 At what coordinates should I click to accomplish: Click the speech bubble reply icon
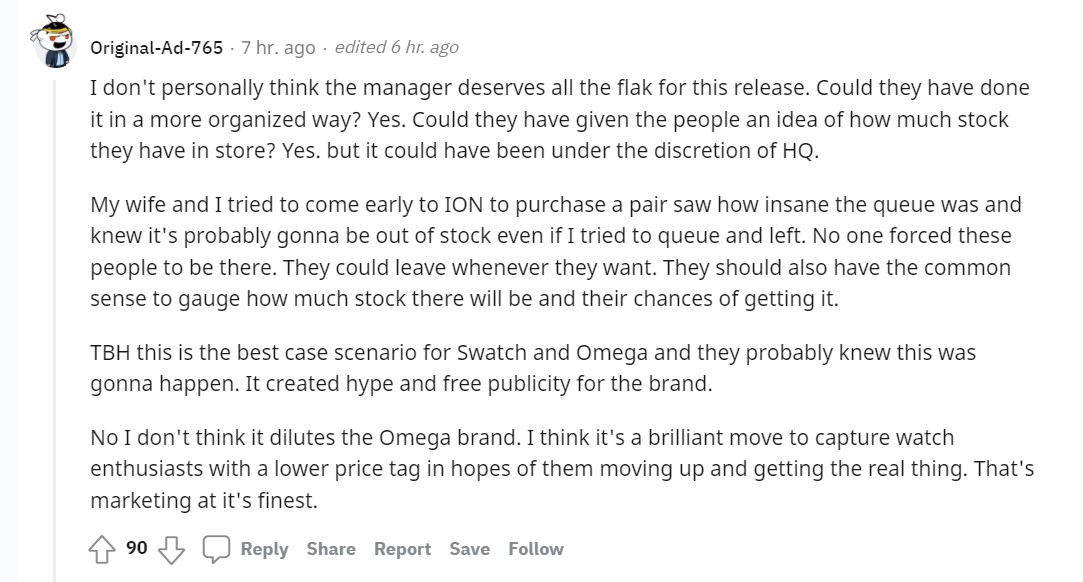215,549
